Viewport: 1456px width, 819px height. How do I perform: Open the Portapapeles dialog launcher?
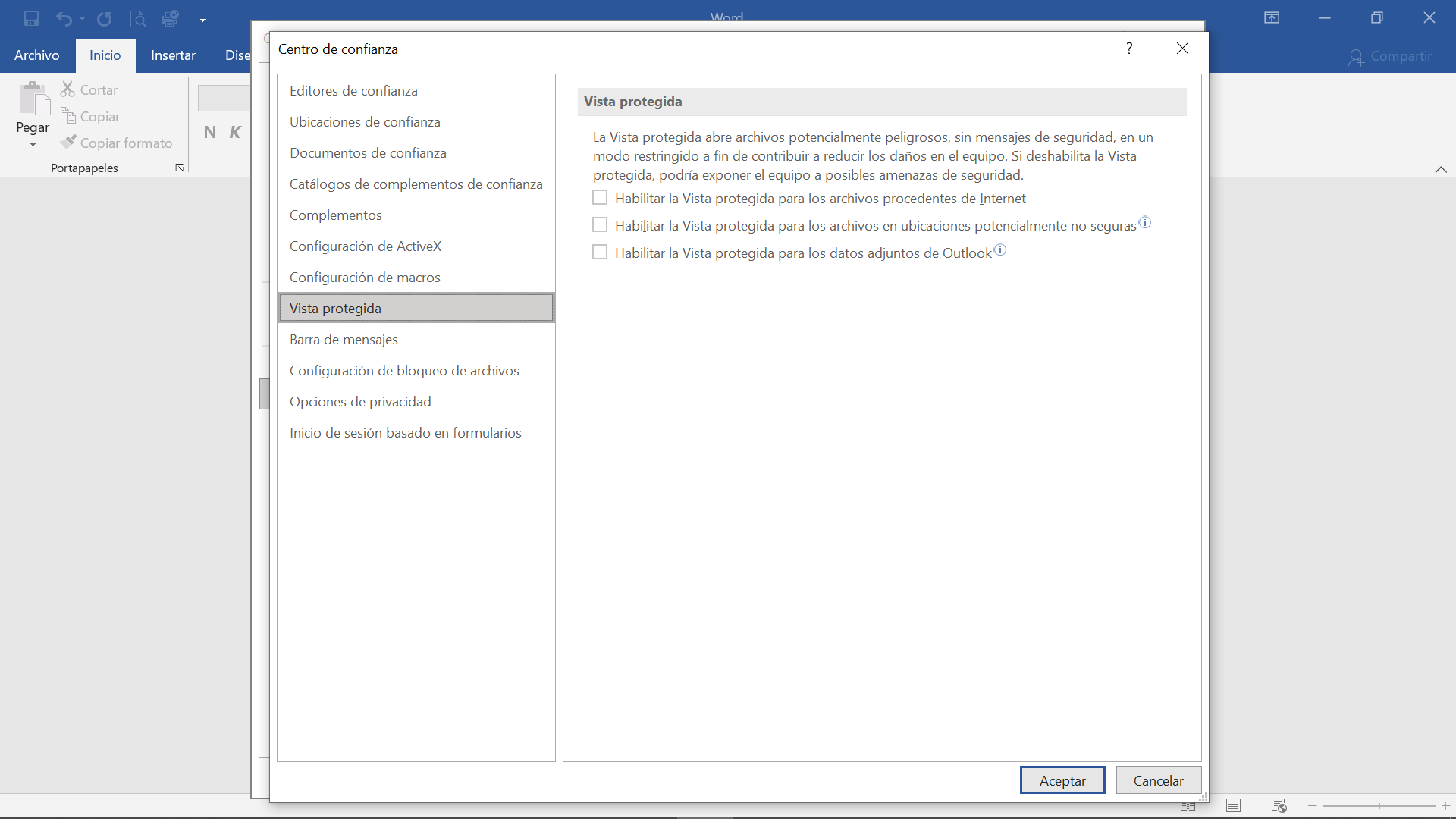tap(180, 168)
